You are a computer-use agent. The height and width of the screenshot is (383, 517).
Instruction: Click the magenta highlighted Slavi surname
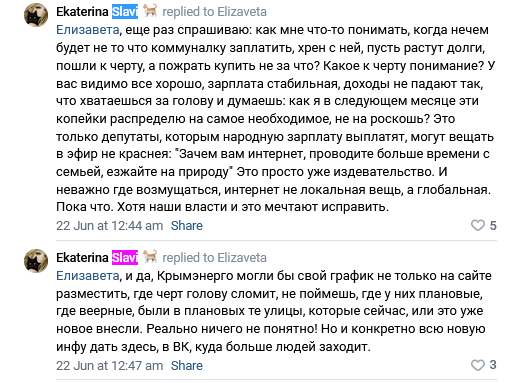(125, 258)
